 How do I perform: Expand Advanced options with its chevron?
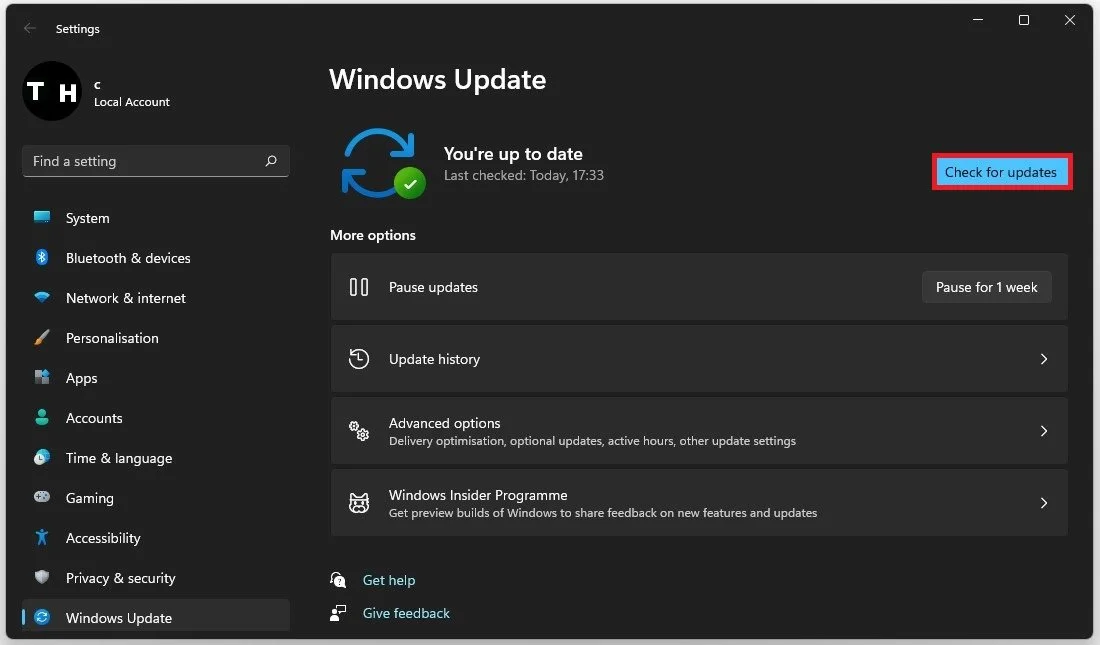tap(1044, 431)
